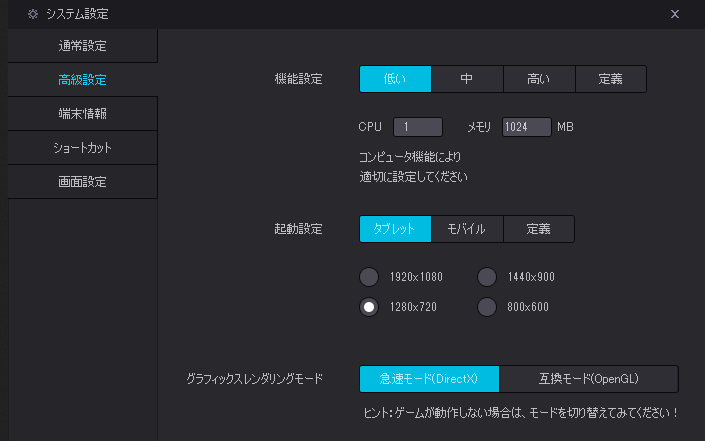Click the コンピュータ機能により text
The image size is (705, 441).
click(410, 157)
